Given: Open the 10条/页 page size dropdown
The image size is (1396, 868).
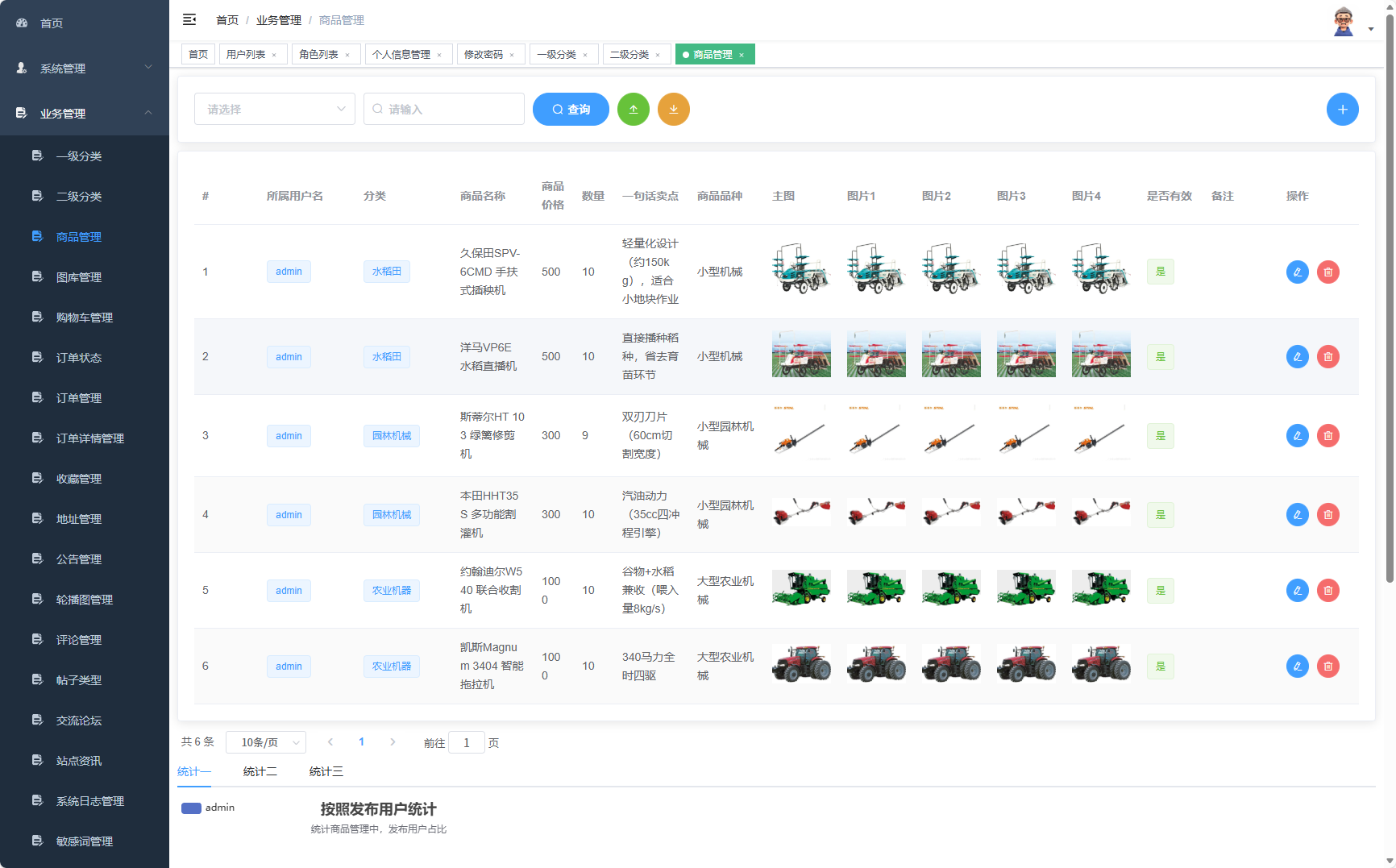Looking at the screenshot, I should point(266,741).
